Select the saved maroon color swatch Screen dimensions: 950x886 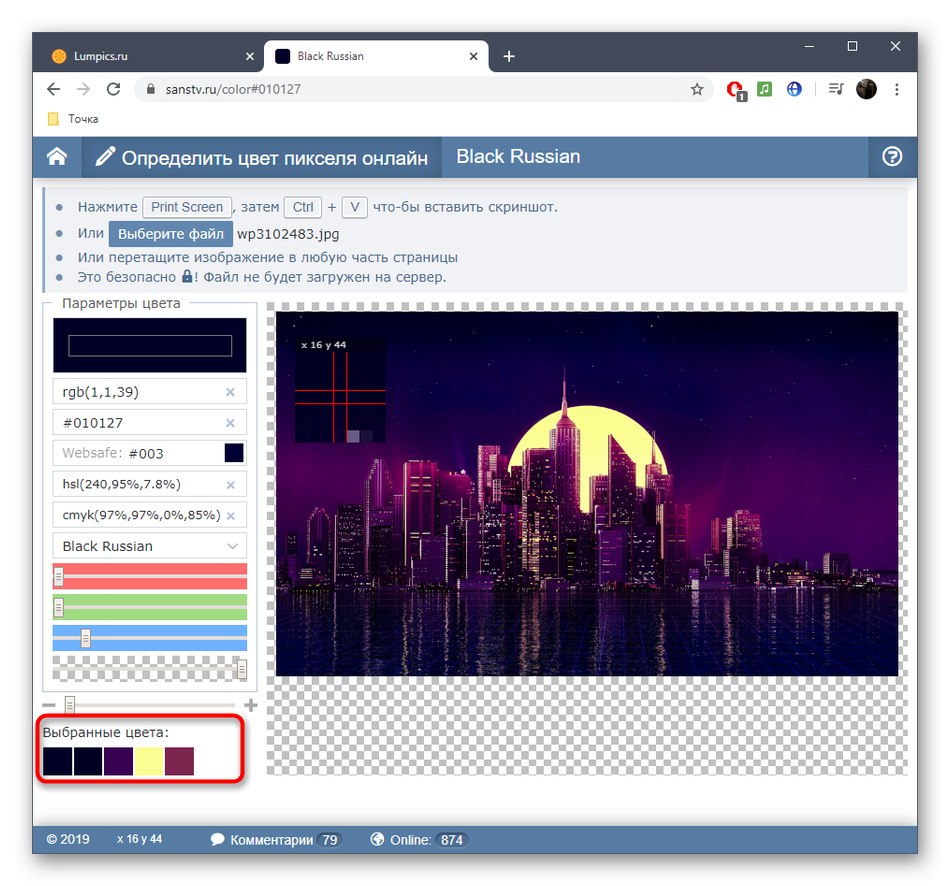179,761
